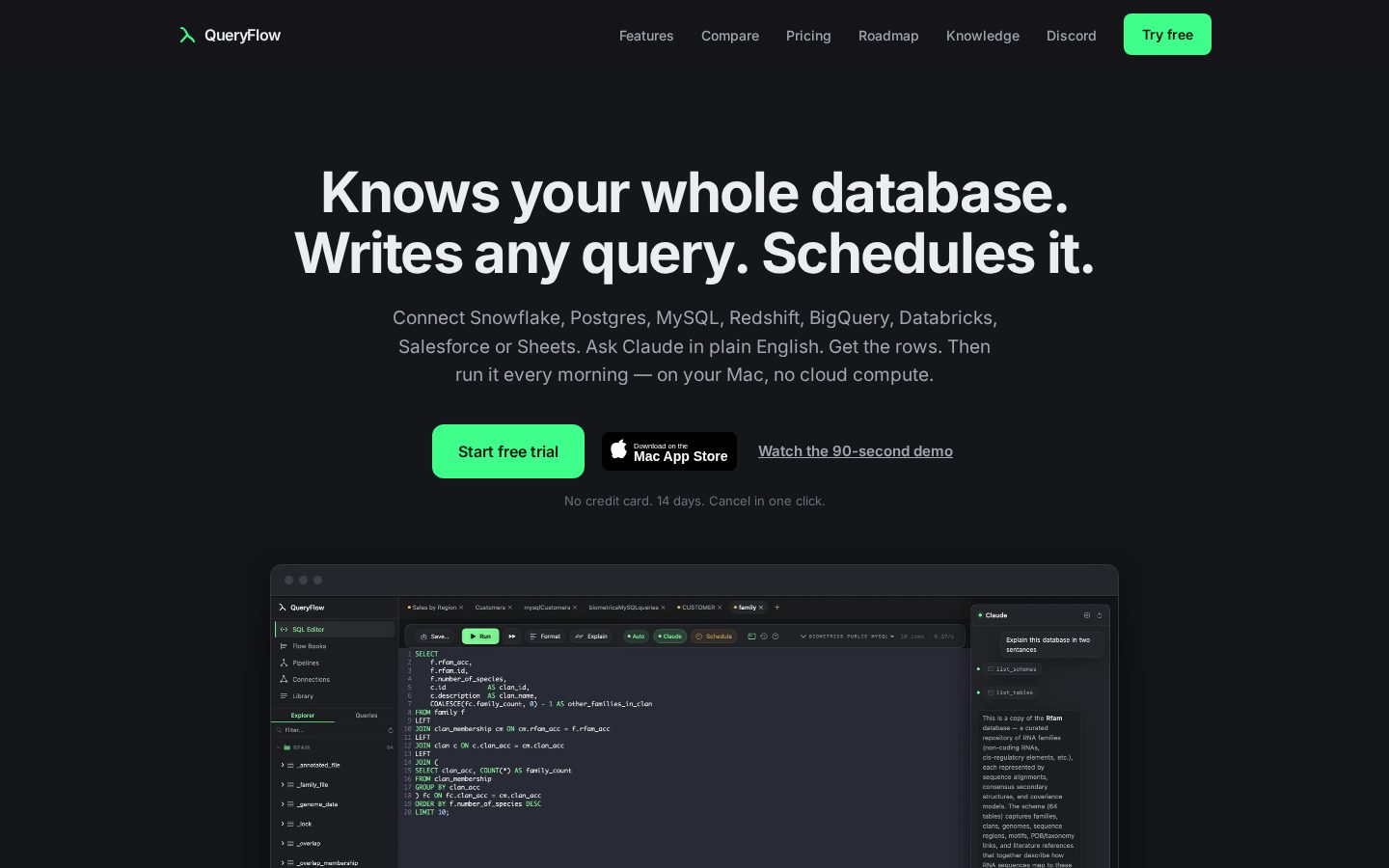Close the CUSTOMER tab
The image size is (1389, 868).
[x=720, y=608]
